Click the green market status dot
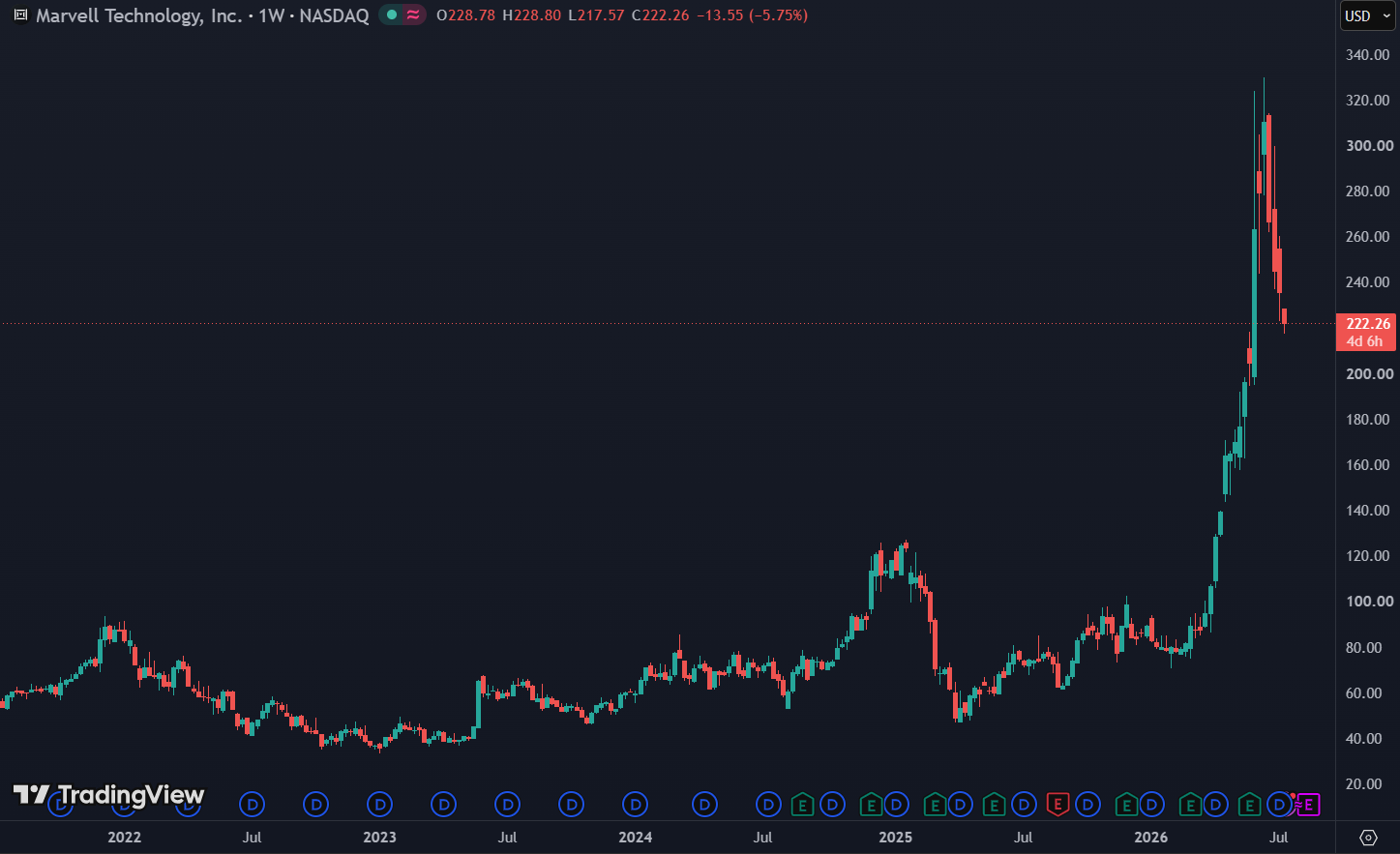 pyautogui.click(x=392, y=15)
